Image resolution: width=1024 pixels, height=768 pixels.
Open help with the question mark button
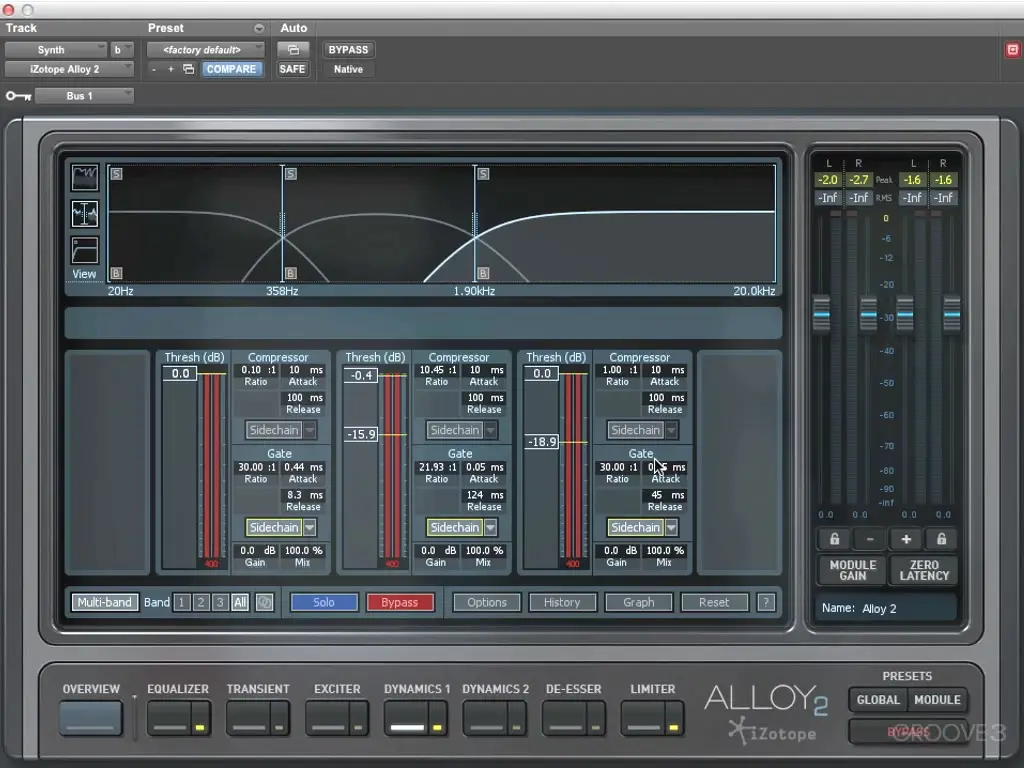pos(766,602)
